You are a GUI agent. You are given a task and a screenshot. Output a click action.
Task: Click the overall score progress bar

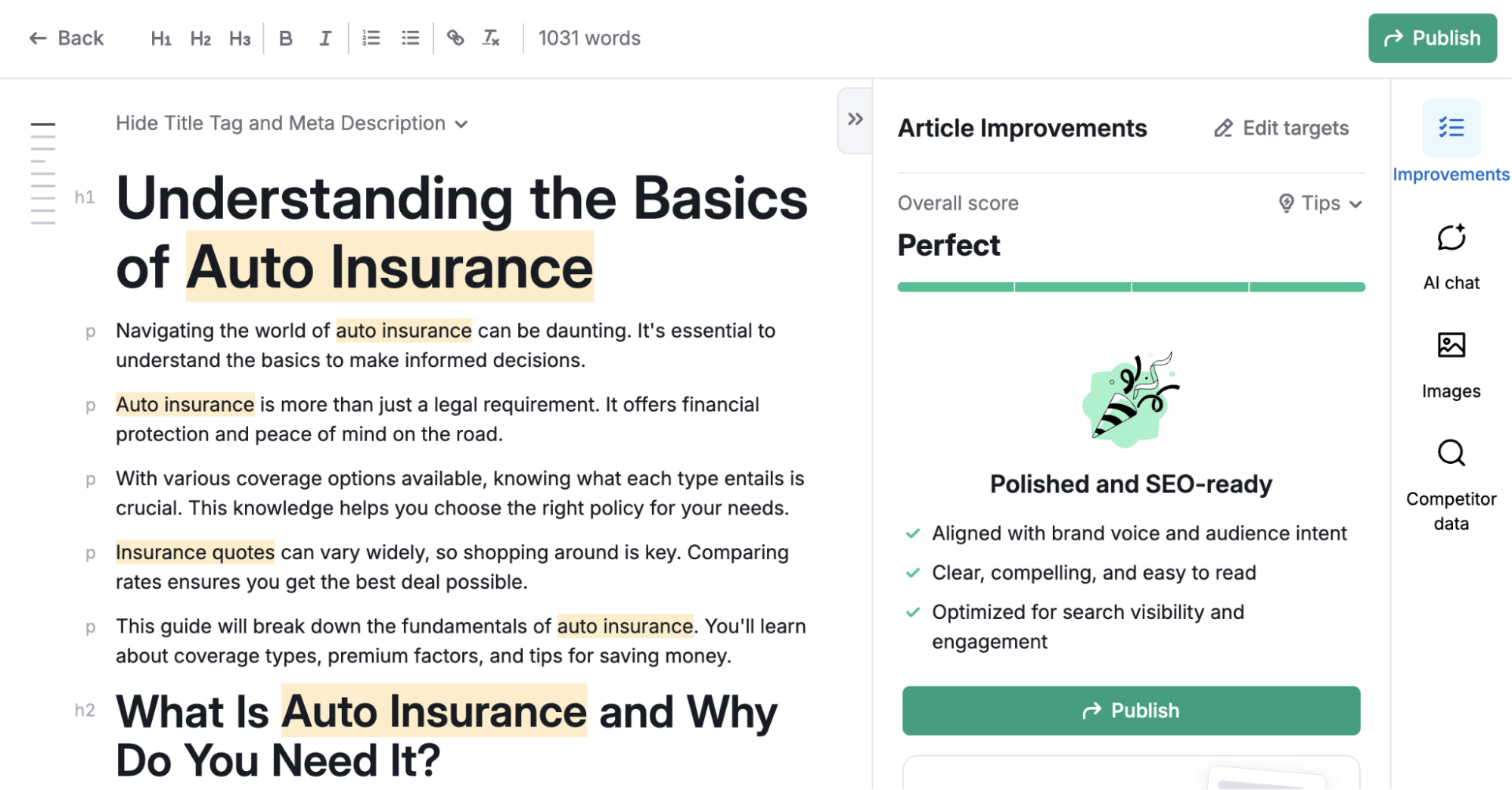1130,286
